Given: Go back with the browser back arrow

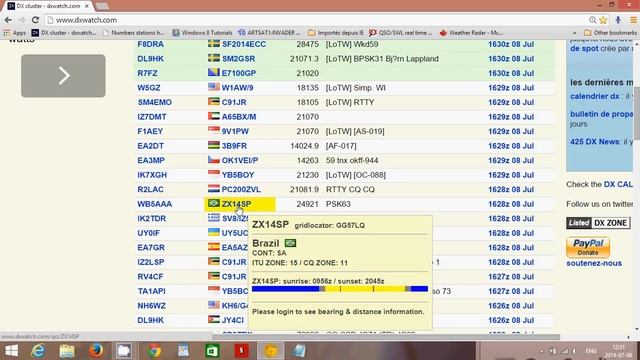Looking at the screenshot, I should [8, 20].
